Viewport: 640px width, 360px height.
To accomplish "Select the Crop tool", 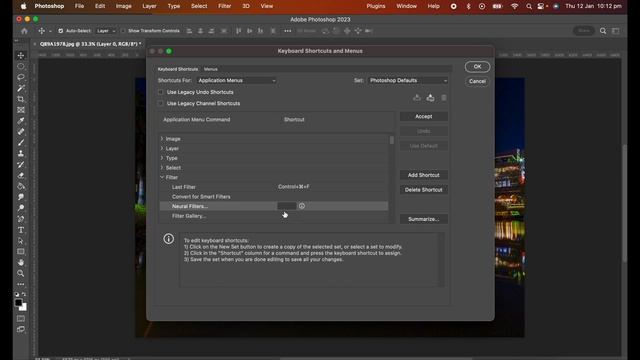I will [x=21, y=99].
